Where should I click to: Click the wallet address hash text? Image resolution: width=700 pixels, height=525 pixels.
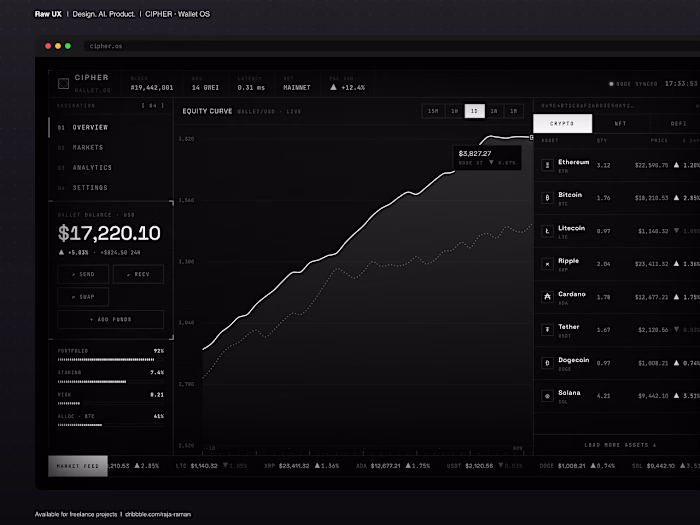(587, 106)
